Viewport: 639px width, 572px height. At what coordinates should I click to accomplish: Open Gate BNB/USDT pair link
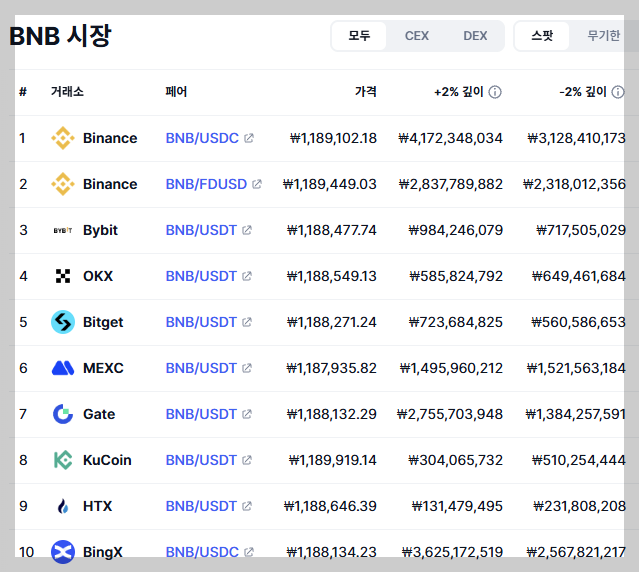pyautogui.click(x=201, y=414)
